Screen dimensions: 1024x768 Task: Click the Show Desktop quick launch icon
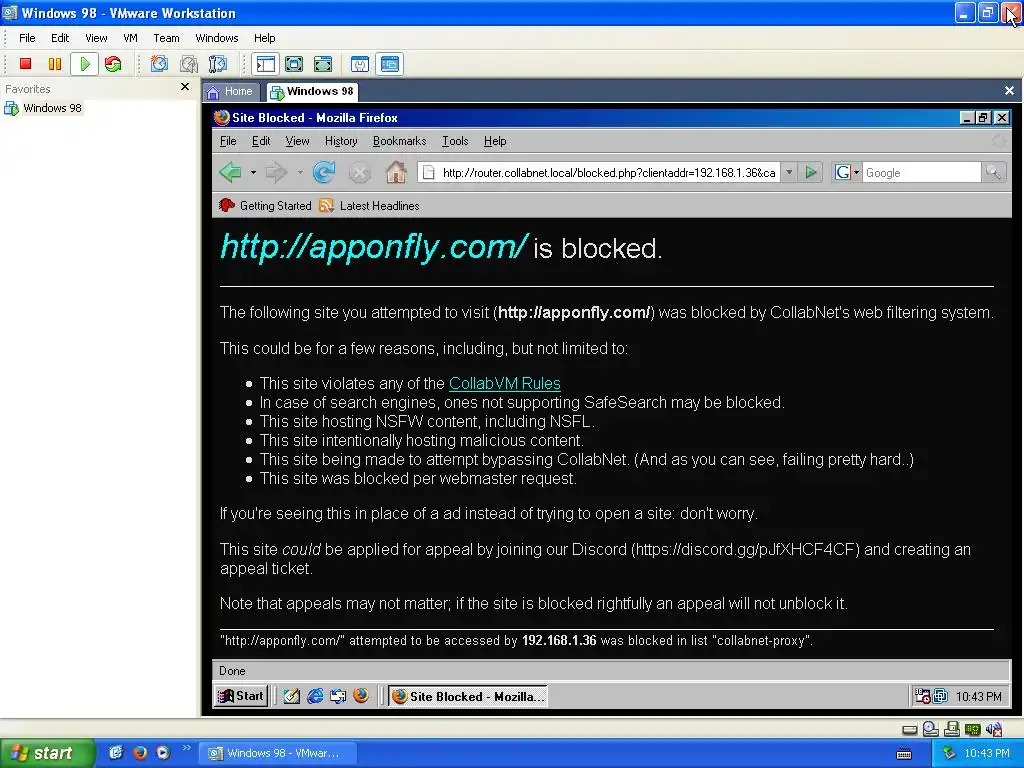[x=291, y=696]
